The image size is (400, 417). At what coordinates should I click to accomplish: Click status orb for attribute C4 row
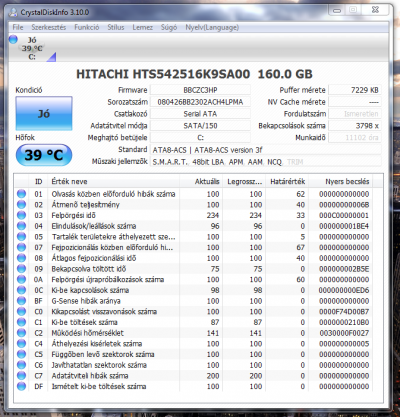point(21,343)
